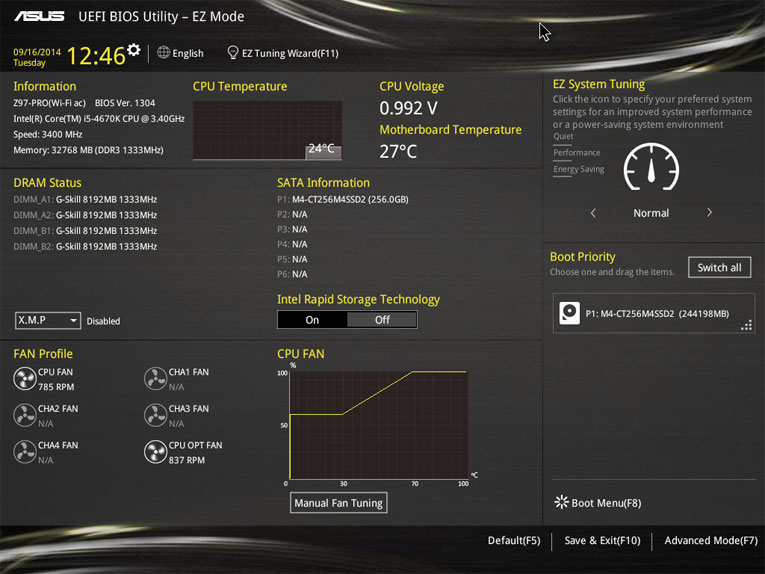Click the DIMM_B2 G-Skill memory entry
Image resolution: width=765 pixels, height=574 pixels.
pos(85,246)
